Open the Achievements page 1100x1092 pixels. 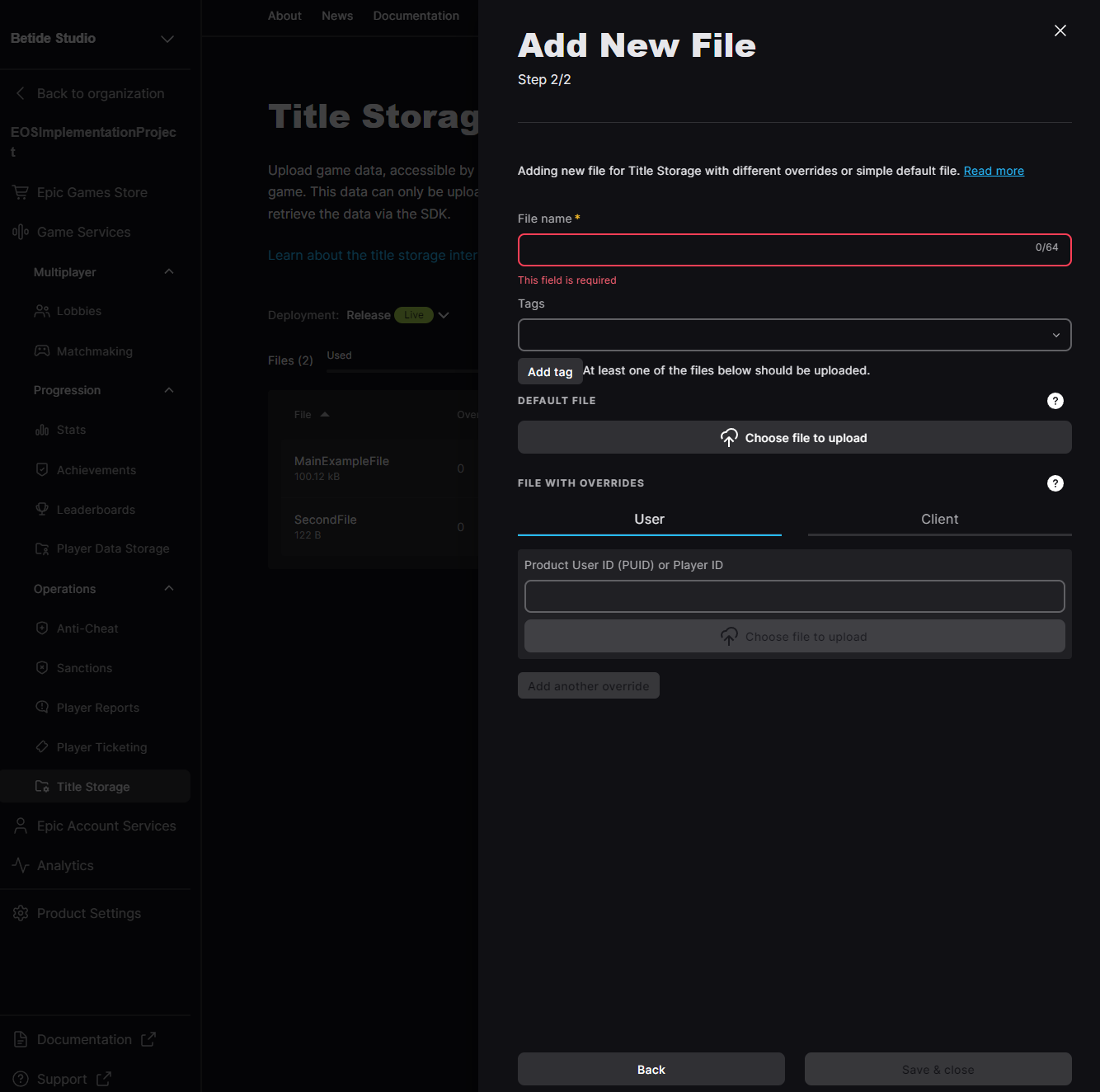click(96, 469)
